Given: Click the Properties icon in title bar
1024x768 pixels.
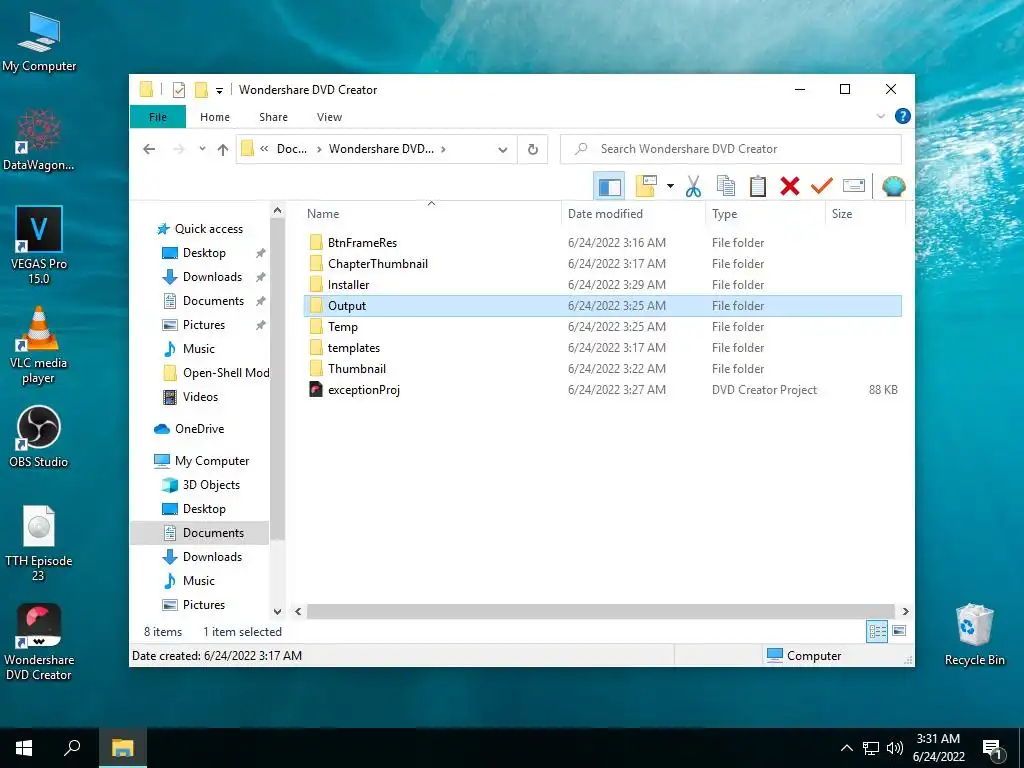Looking at the screenshot, I should pyautogui.click(x=178, y=90).
